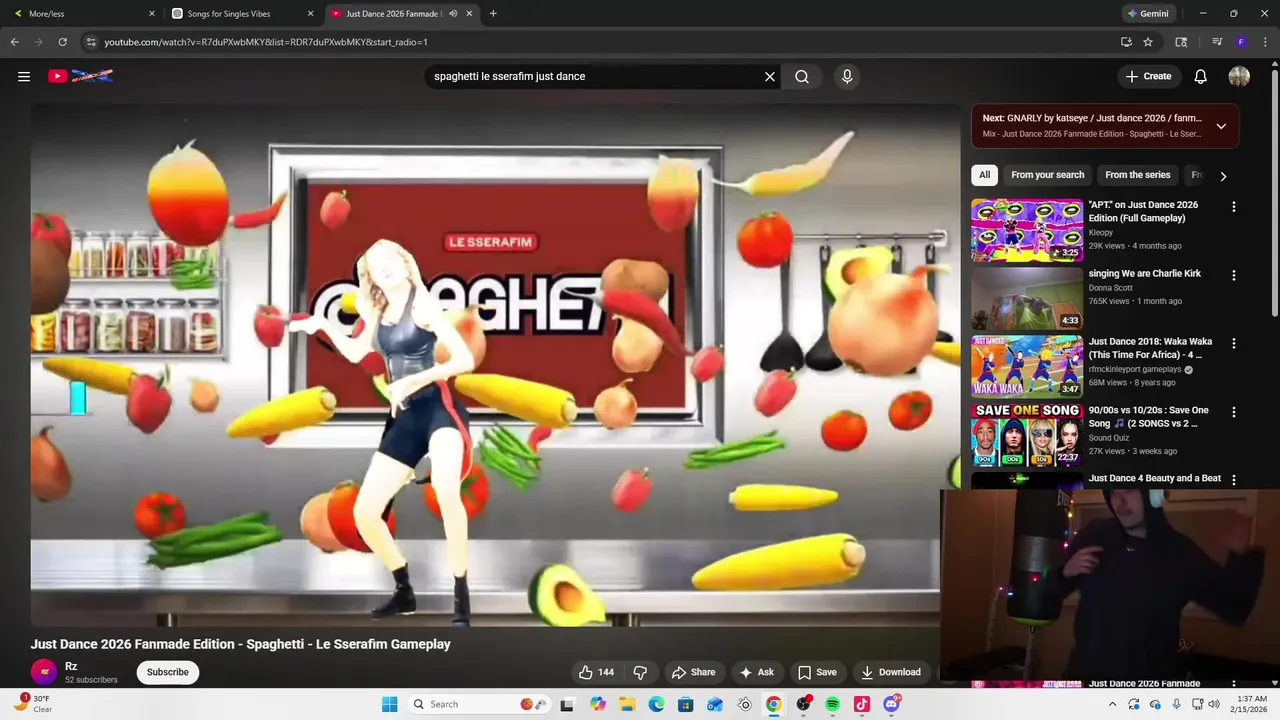Open Waka Waka Just Dance thumbnail
The width and height of the screenshot is (1280, 720).
(1027, 366)
